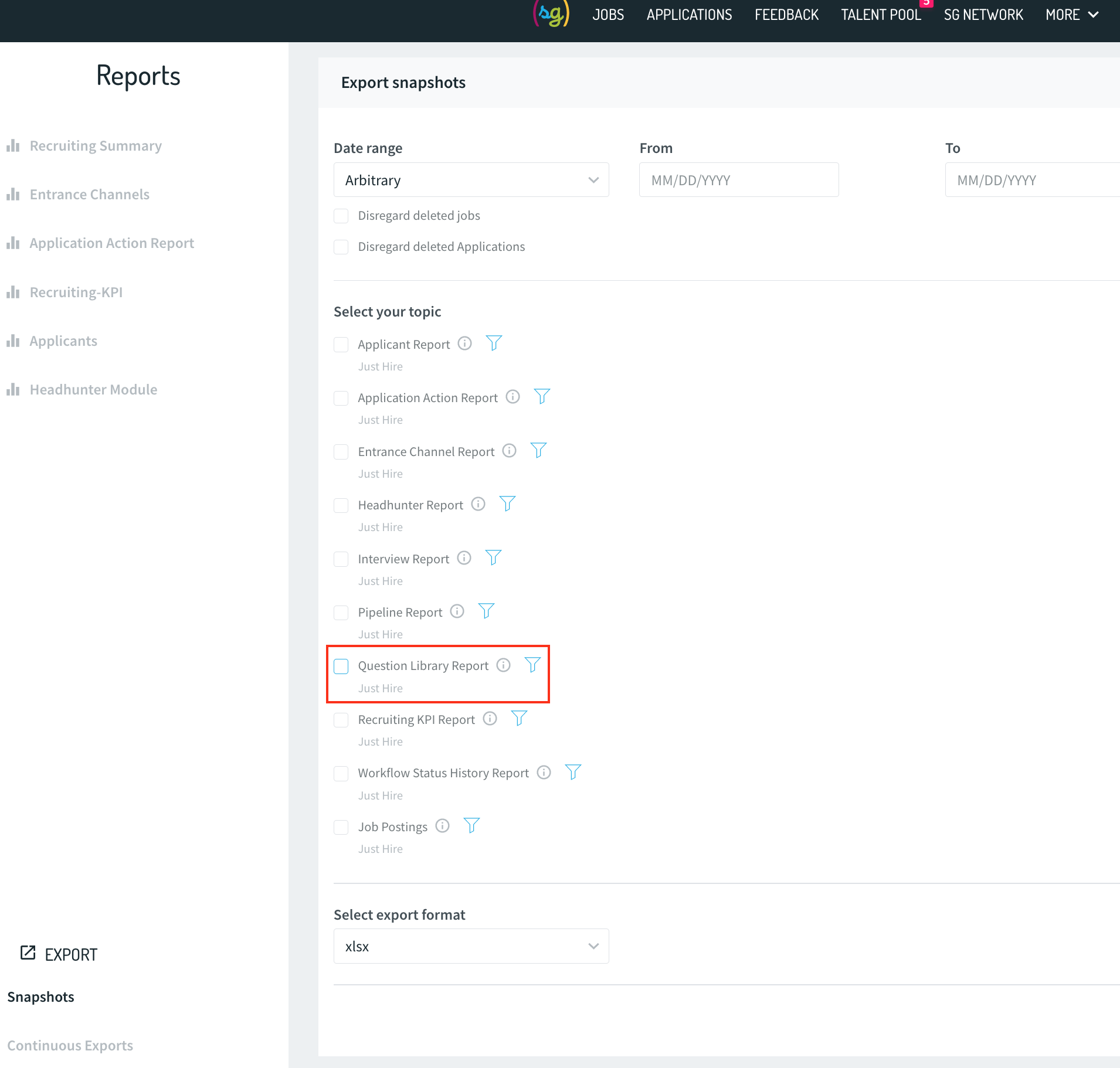Open the Date range Arbitrary dropdown
The width and height of the screenshot is (1120, 1068).
(x=471, y=180)
